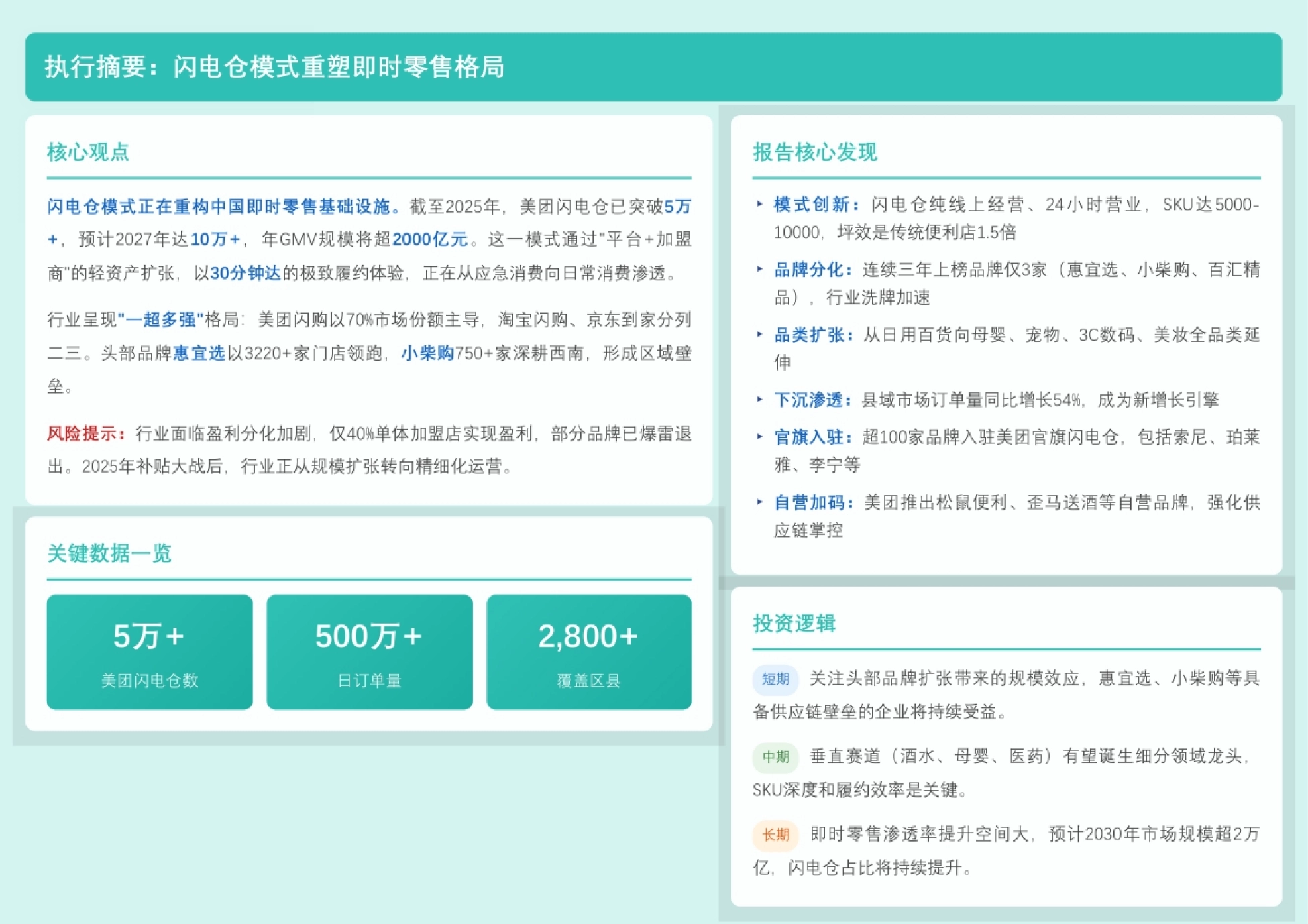This screenshot has width=1308, height=924.
Task: Click the 官旗入驻： label
Action: pyautogui.click(x=814, y=437)
